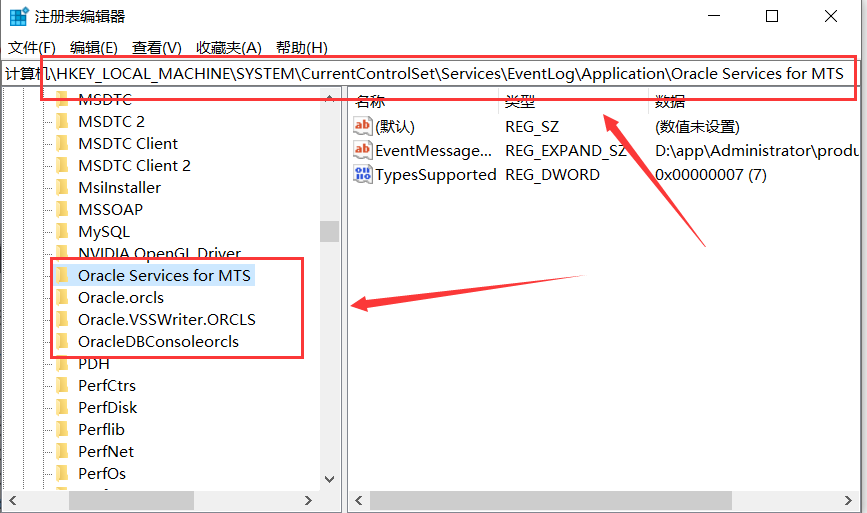
Task: Select the MSDTC Client key
Action: [x=128, y=143]
